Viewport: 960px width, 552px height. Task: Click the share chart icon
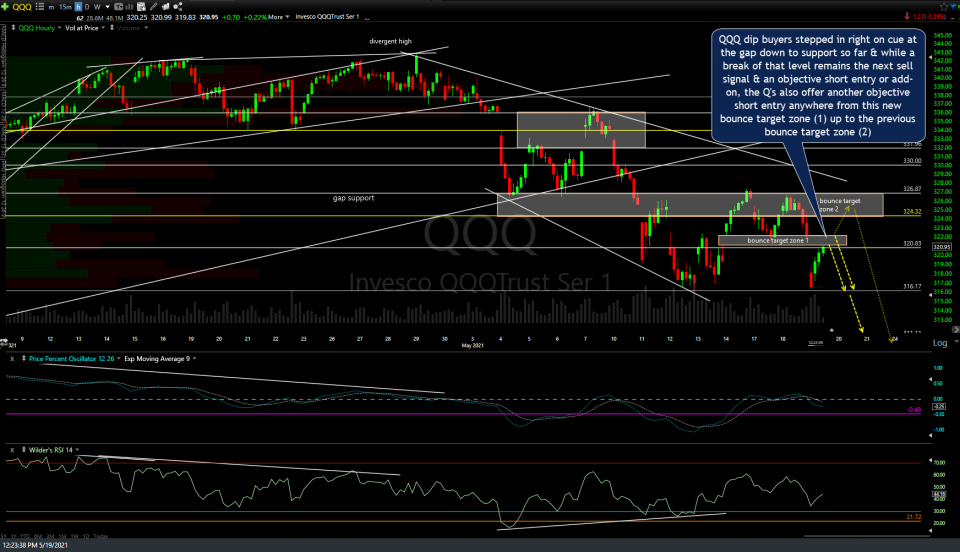(x=178, y=7)
